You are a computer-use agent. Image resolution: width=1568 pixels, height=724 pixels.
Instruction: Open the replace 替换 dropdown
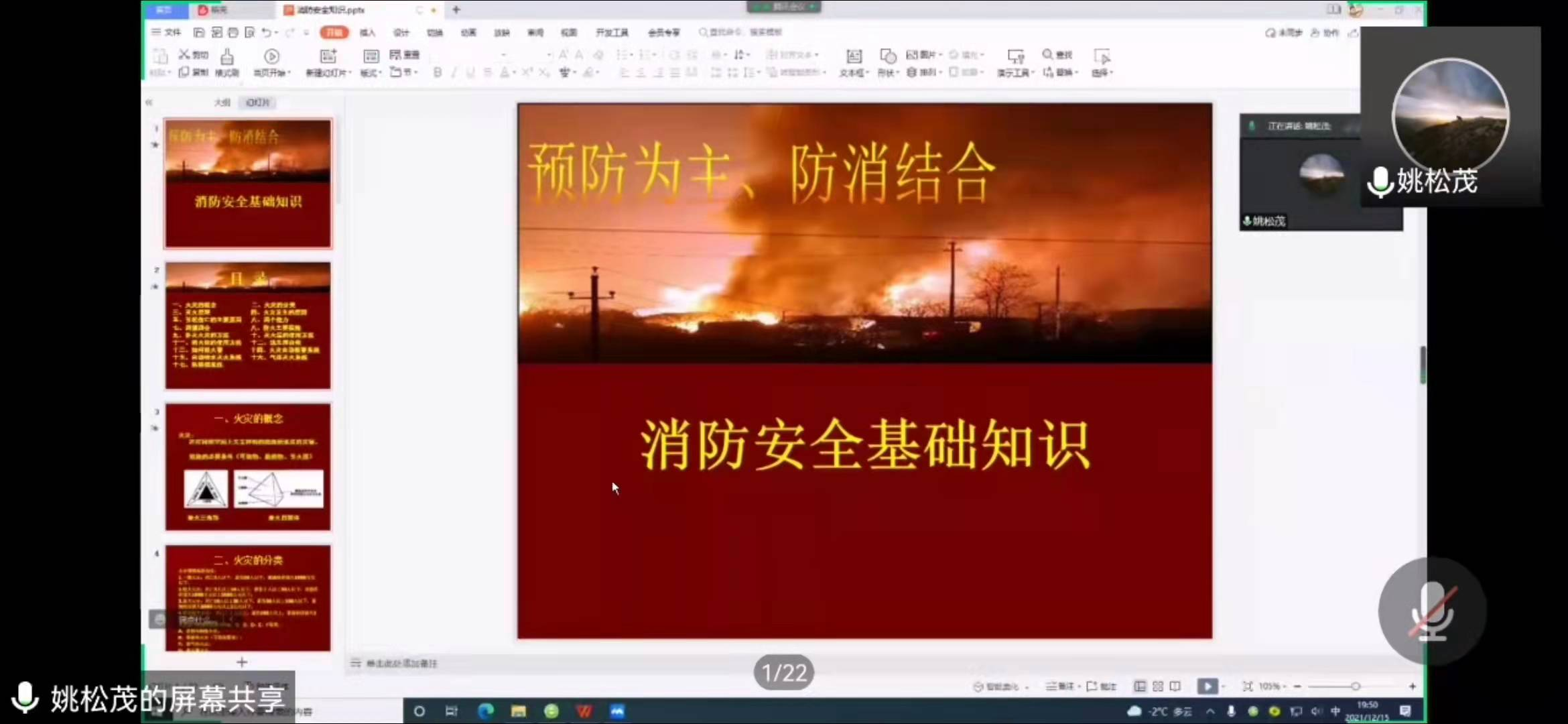pyautogui.click(x=1060, y=72)
